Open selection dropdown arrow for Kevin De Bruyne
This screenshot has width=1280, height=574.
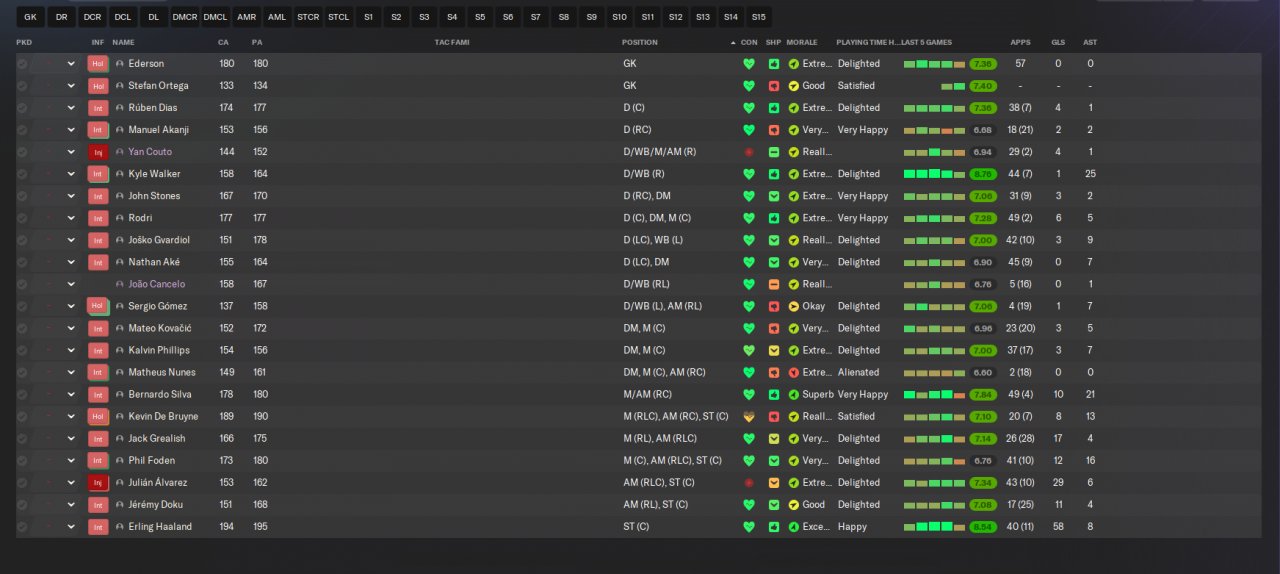71,416
